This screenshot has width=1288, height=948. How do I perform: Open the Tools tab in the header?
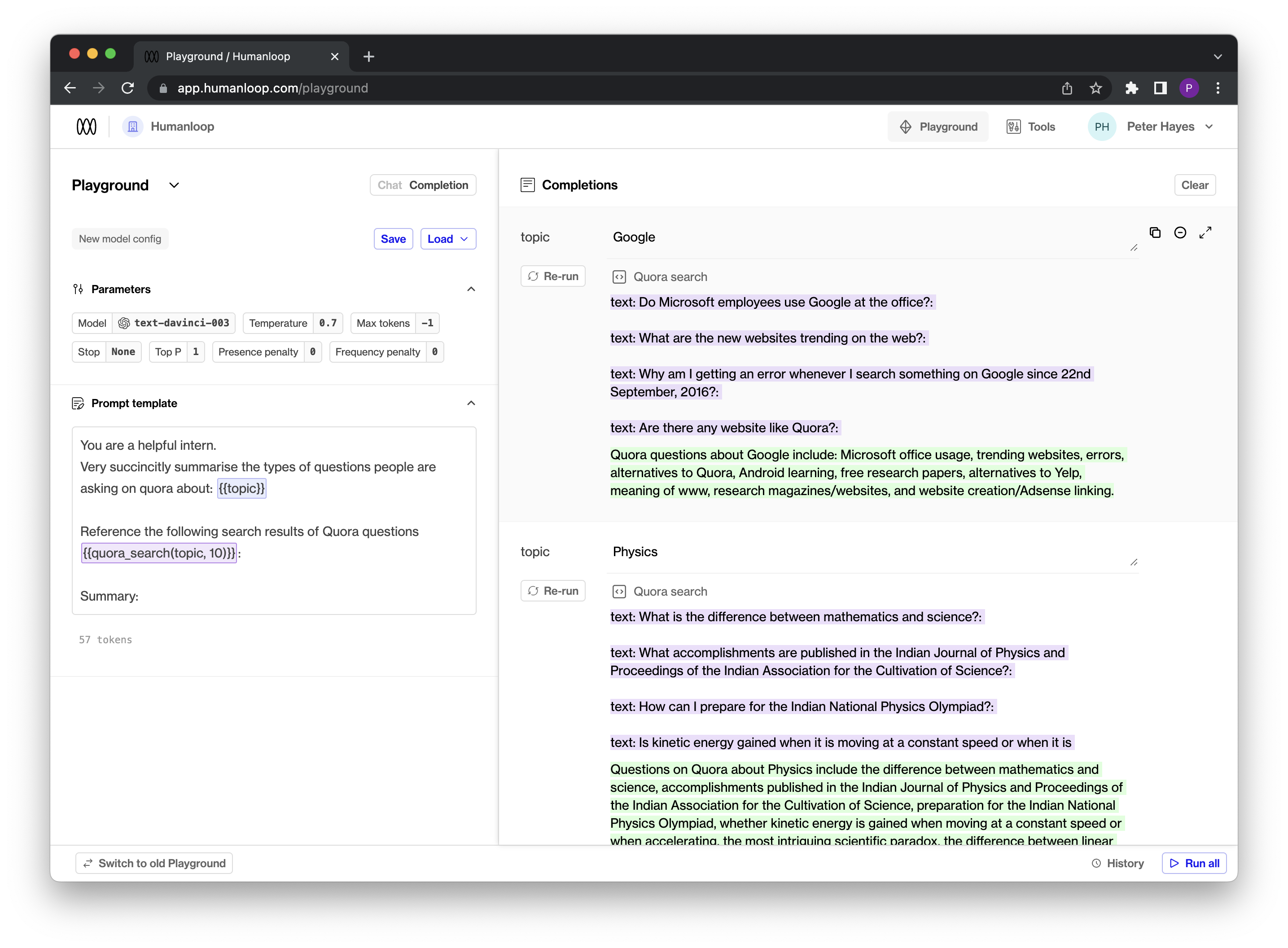pos(1031,127)
